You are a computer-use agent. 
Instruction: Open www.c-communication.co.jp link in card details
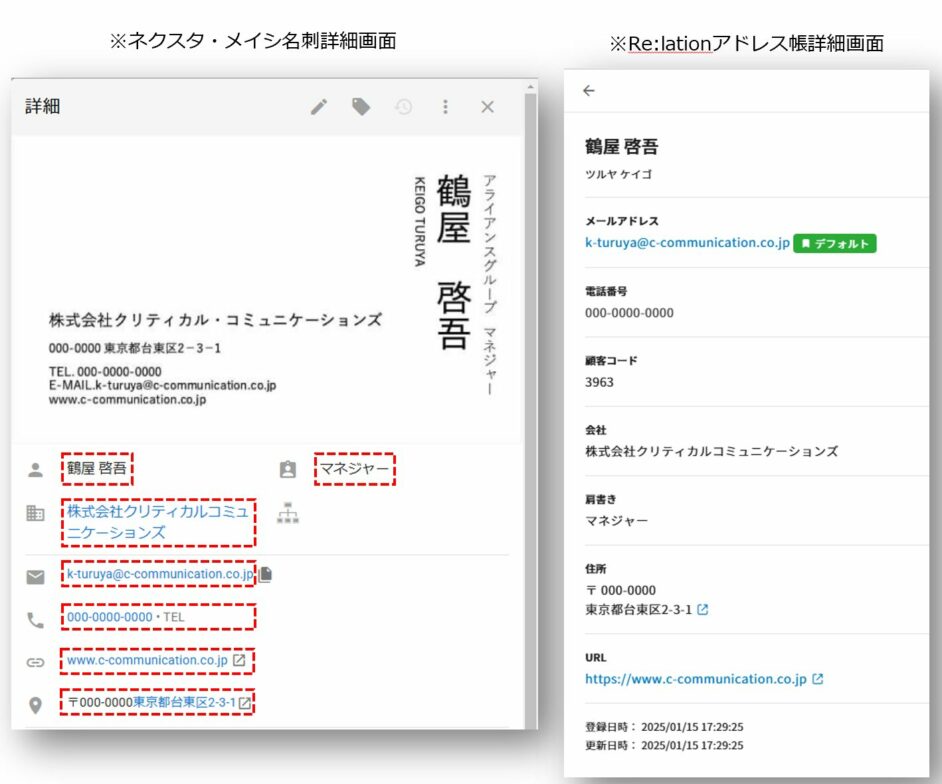pos(147,660)
